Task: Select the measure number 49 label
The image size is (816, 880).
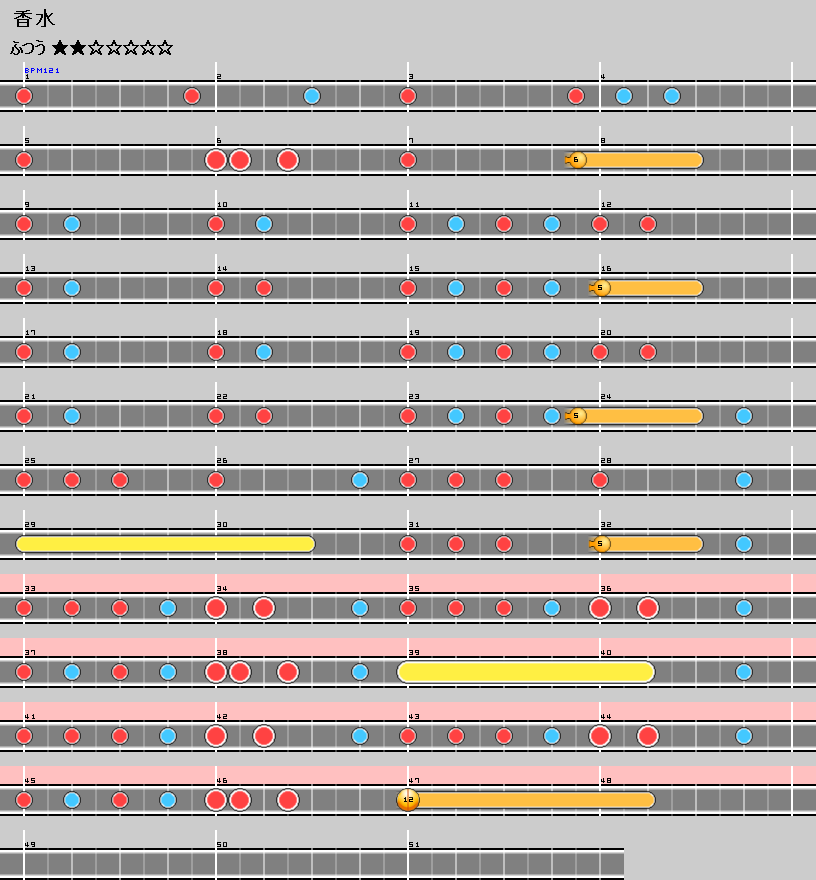Action: click(30, 845)
